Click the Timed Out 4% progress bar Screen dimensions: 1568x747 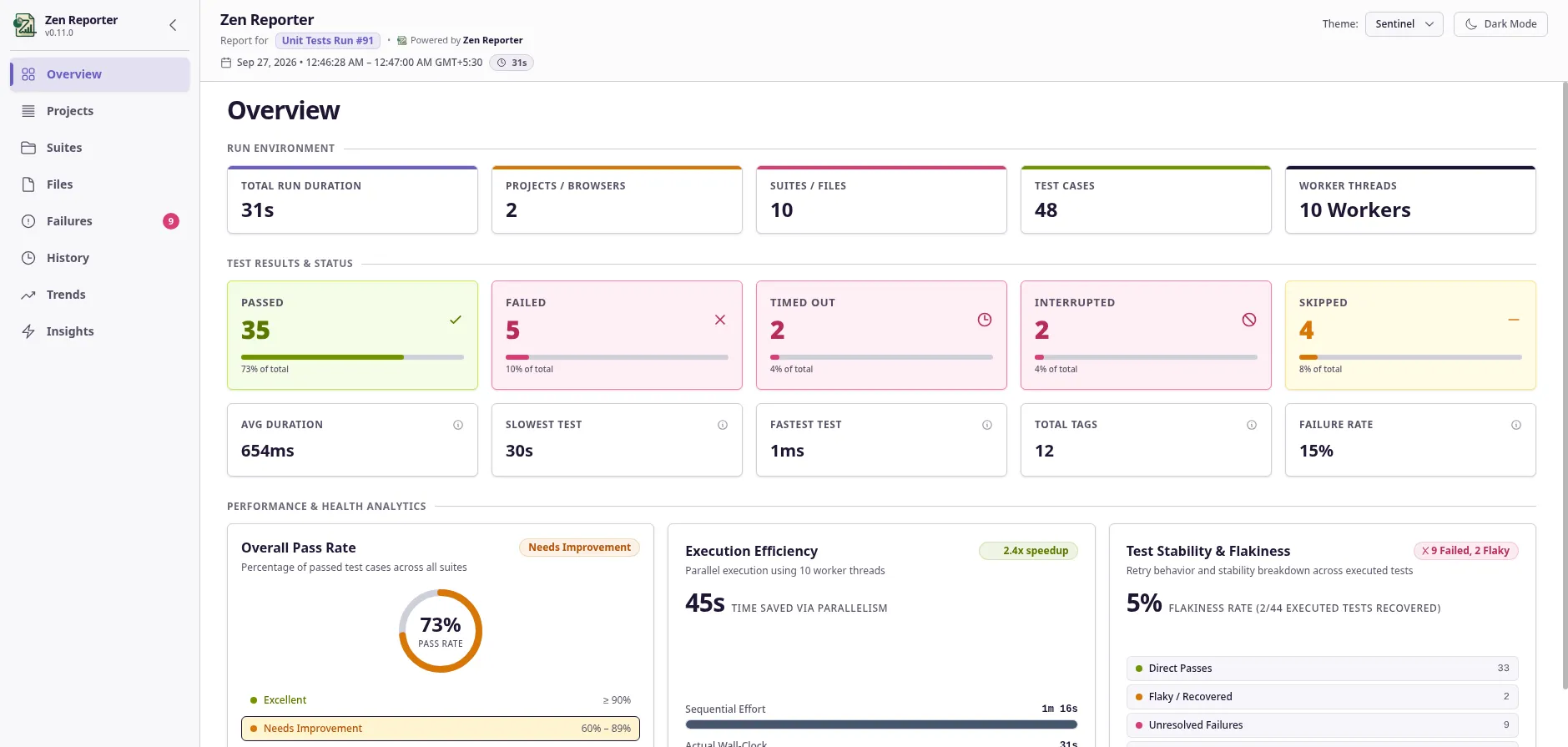881,357
